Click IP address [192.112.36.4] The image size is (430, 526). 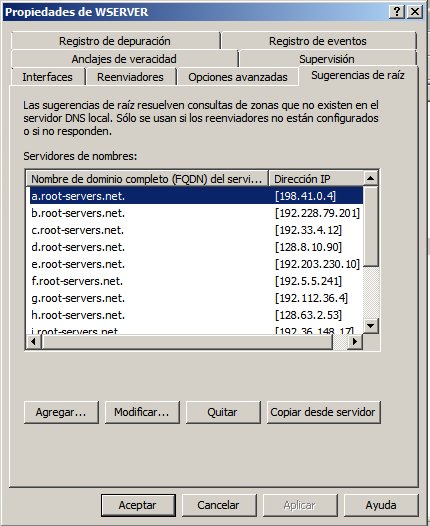(311, 298)
